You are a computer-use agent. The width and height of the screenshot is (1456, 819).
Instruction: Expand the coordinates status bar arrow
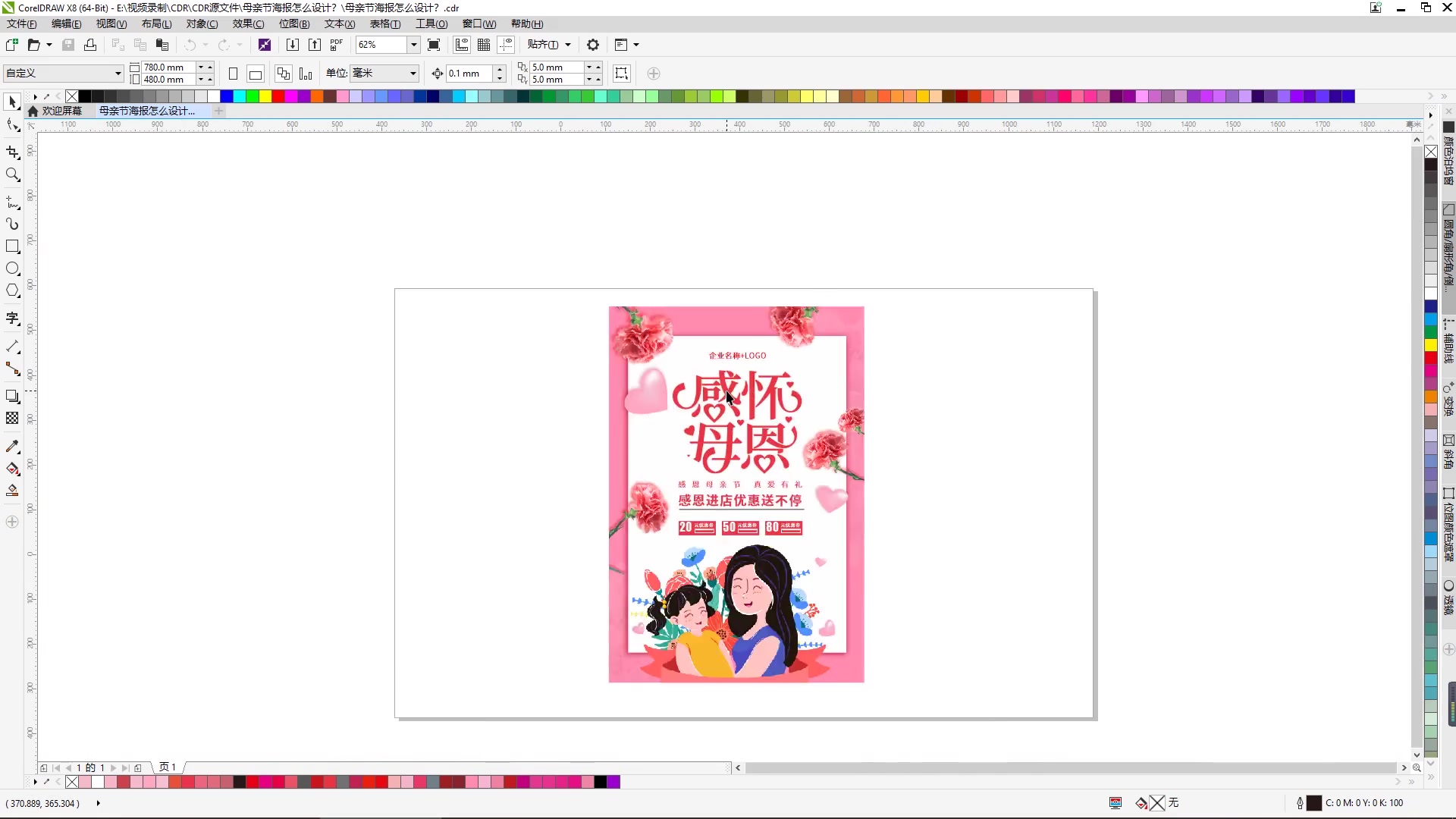99,803
